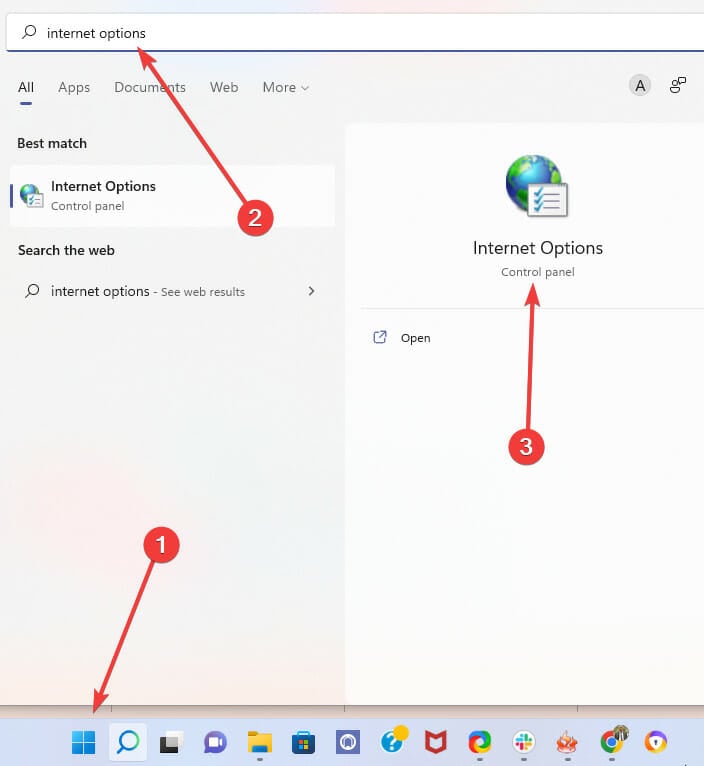This screenshot has width=704, height=766.
Task: Click the Internet Options title in preview pane
Action: pyautogui.click(x=537, y=248)
